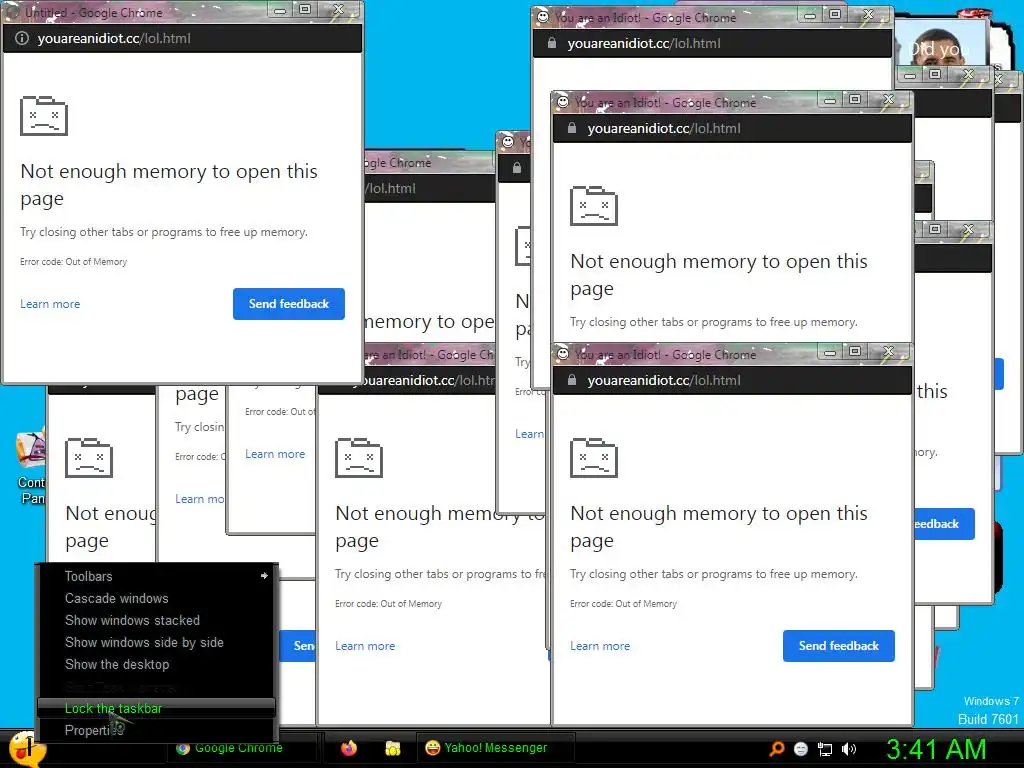Open the Firefox icon on the taskbar

tap(349, 748)
